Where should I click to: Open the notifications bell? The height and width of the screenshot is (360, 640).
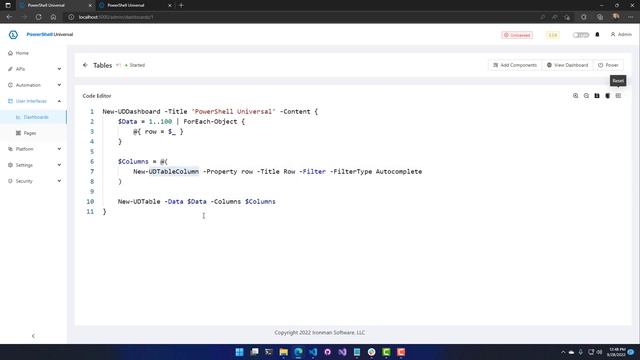[598, 35]
